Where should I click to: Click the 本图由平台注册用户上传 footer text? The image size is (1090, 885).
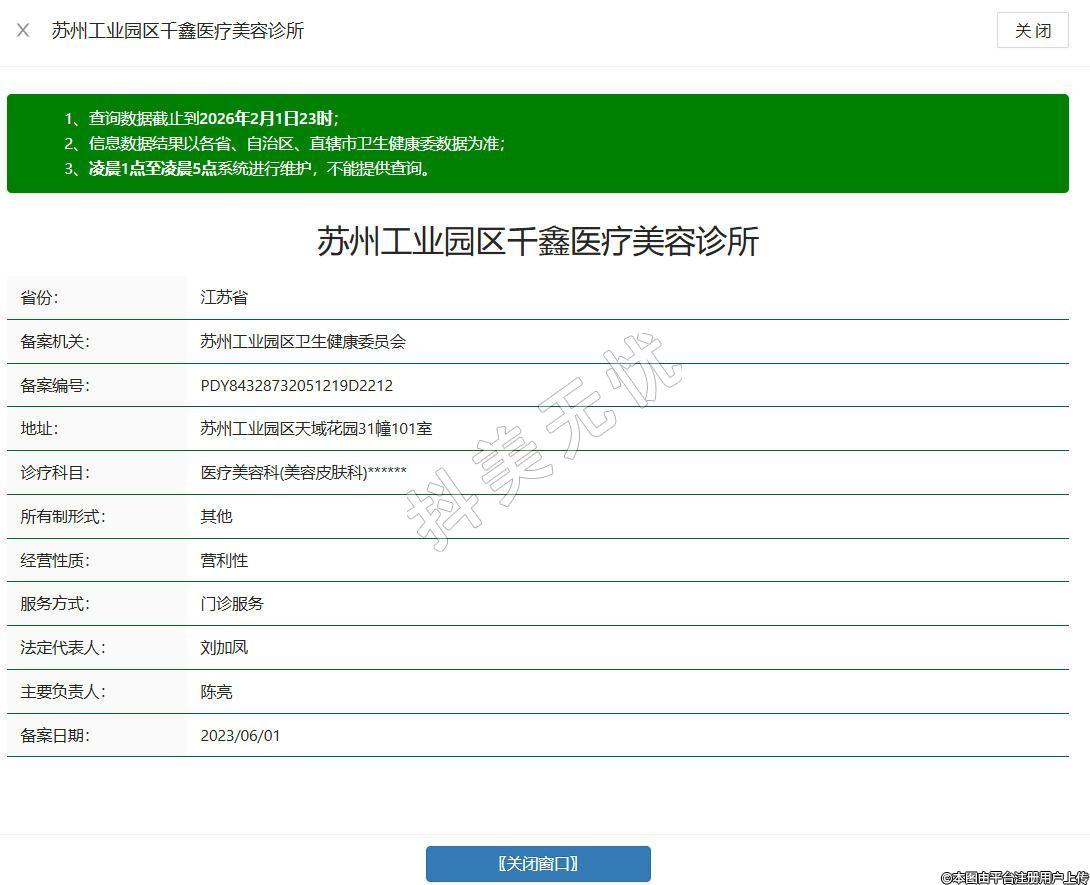click(x=1014, y=877)
